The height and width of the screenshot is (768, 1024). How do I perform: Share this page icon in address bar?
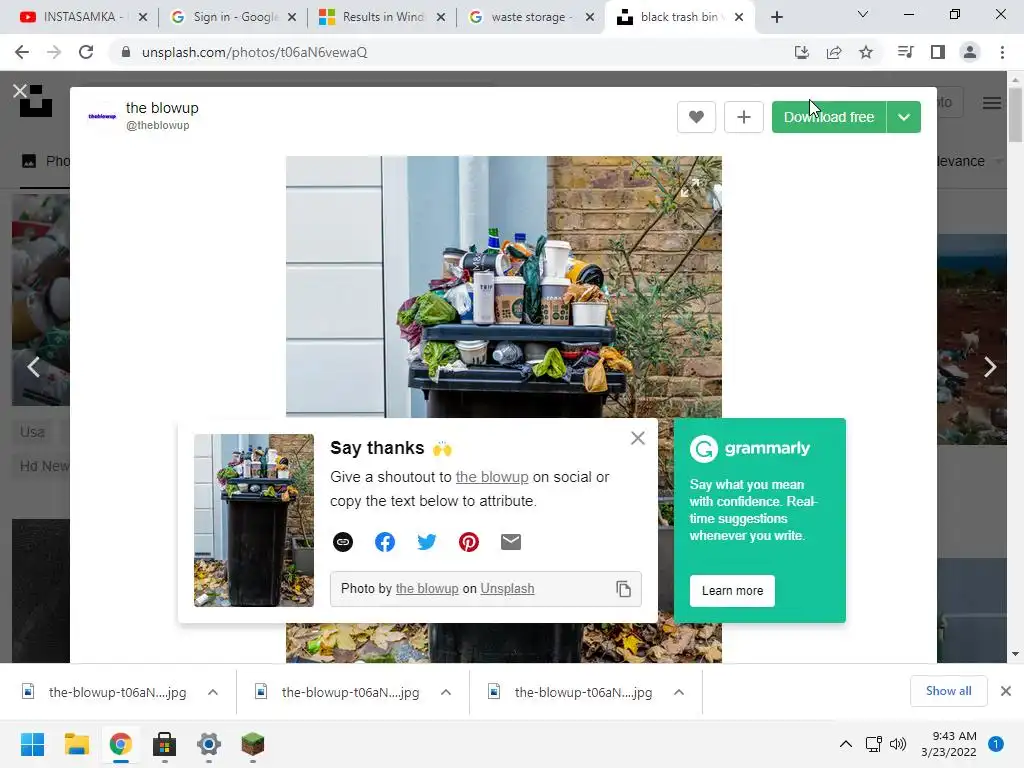coord(834,52)
